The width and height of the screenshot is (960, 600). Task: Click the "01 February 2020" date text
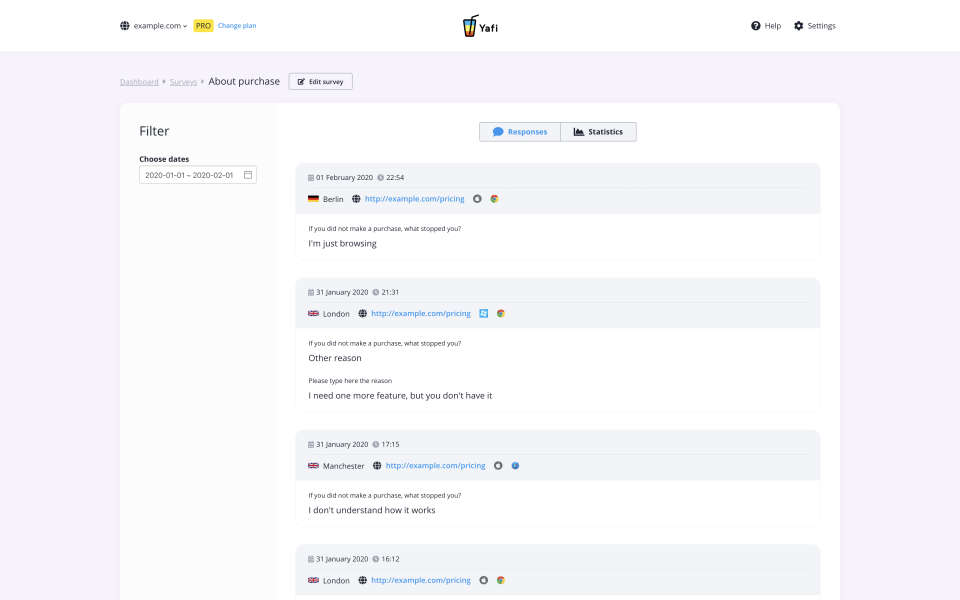[345, 178]
